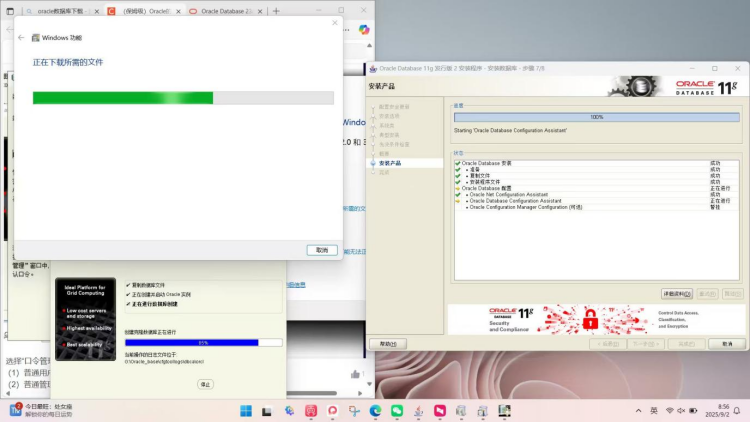The width and height of the screenshot is (751, 422).
Task: Click 停止 to stop database creation
Action: 205,384
